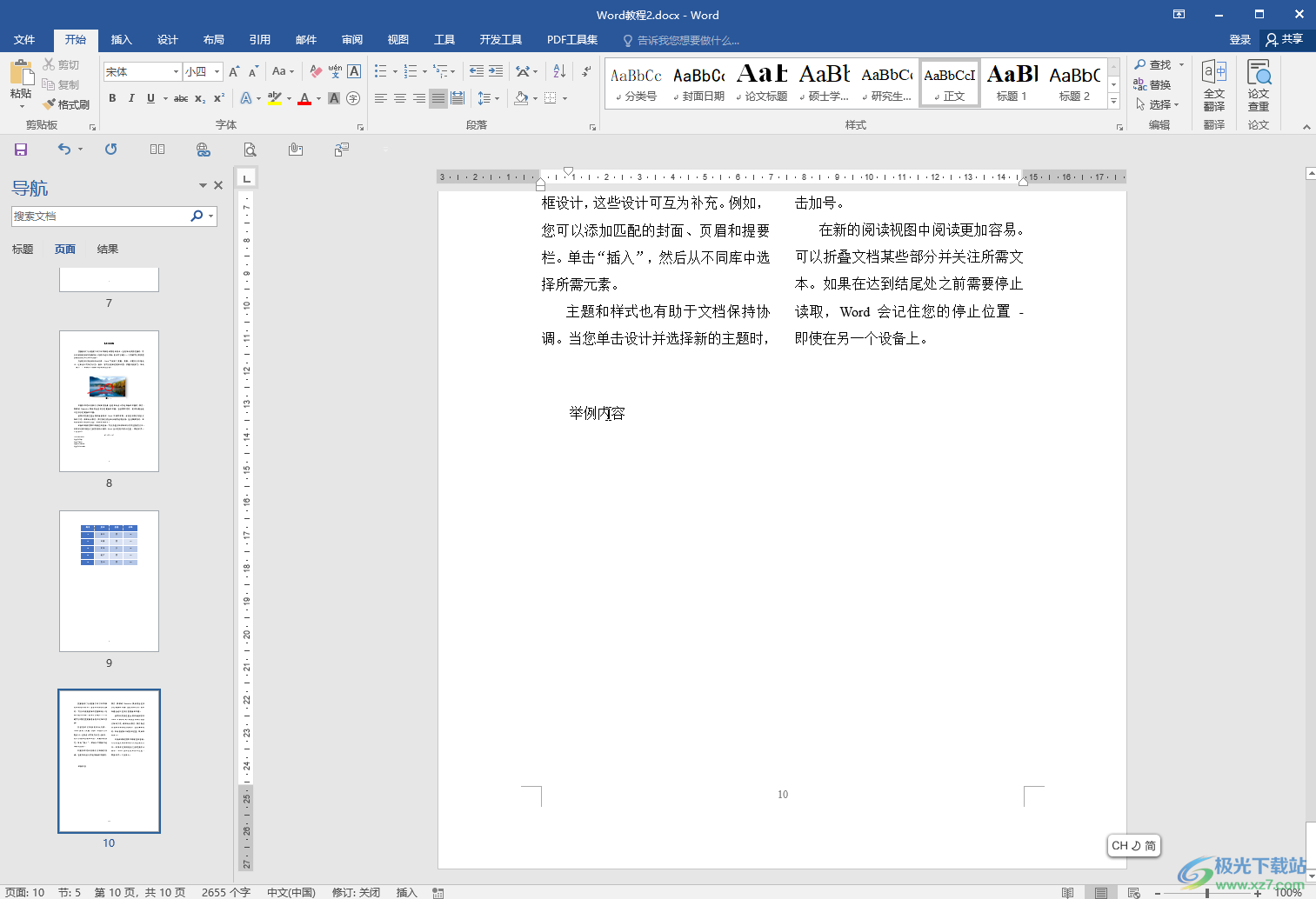Save the document from quick access toolbar
The height and width of the screenshot is (899, 1316).
click(21, 150)
